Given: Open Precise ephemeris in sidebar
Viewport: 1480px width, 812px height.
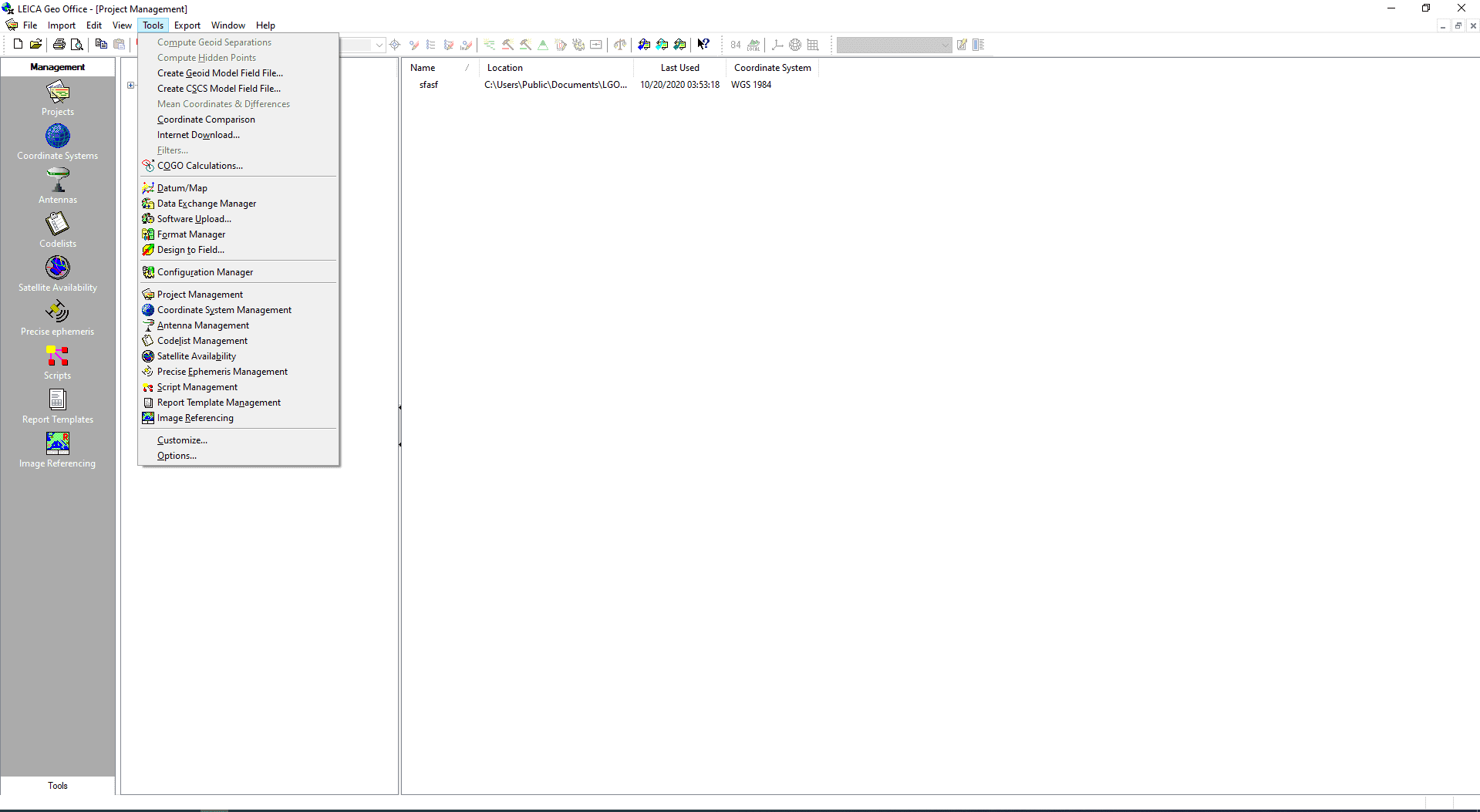Looking at the screenshot, I should click(x=58, y=318).
